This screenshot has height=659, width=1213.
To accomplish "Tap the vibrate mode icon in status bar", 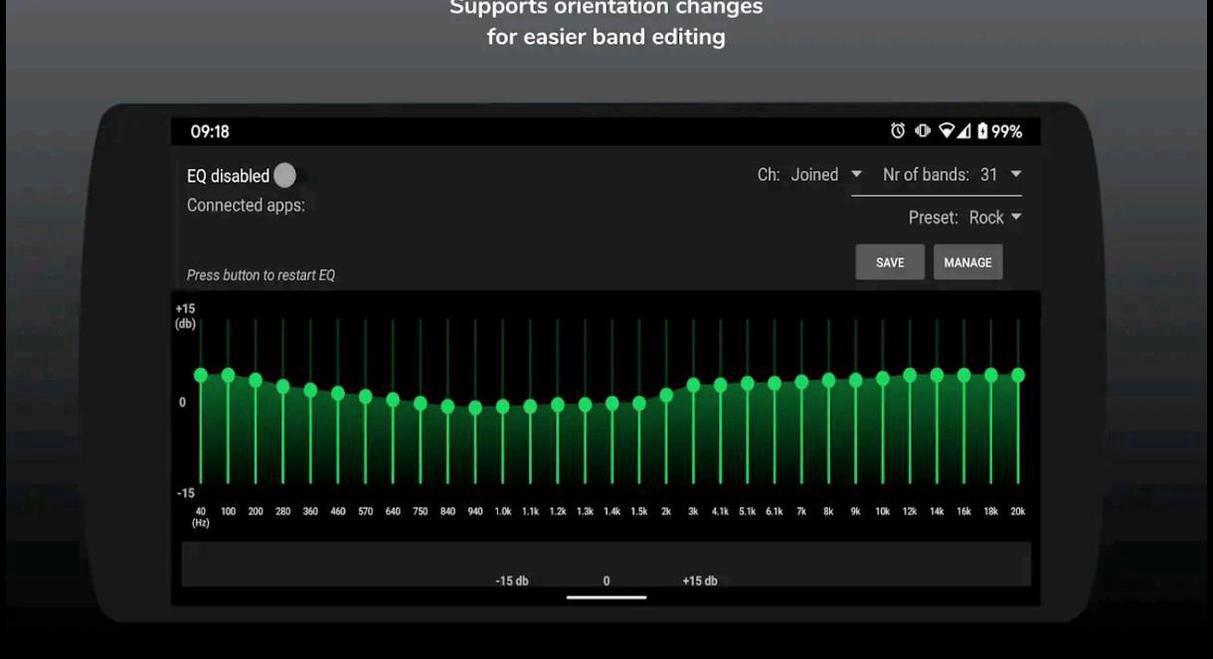I will [x=924, y=130].
